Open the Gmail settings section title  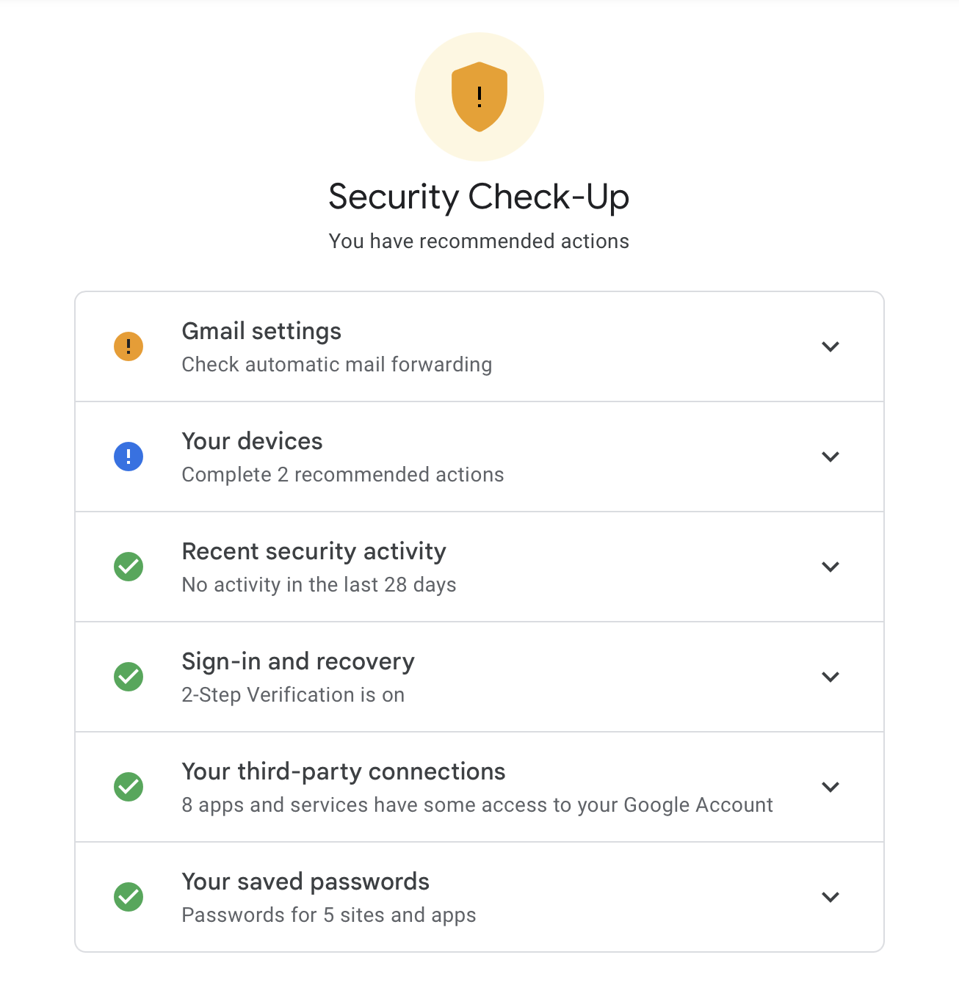pyautogui.click(x=261, y=331)
